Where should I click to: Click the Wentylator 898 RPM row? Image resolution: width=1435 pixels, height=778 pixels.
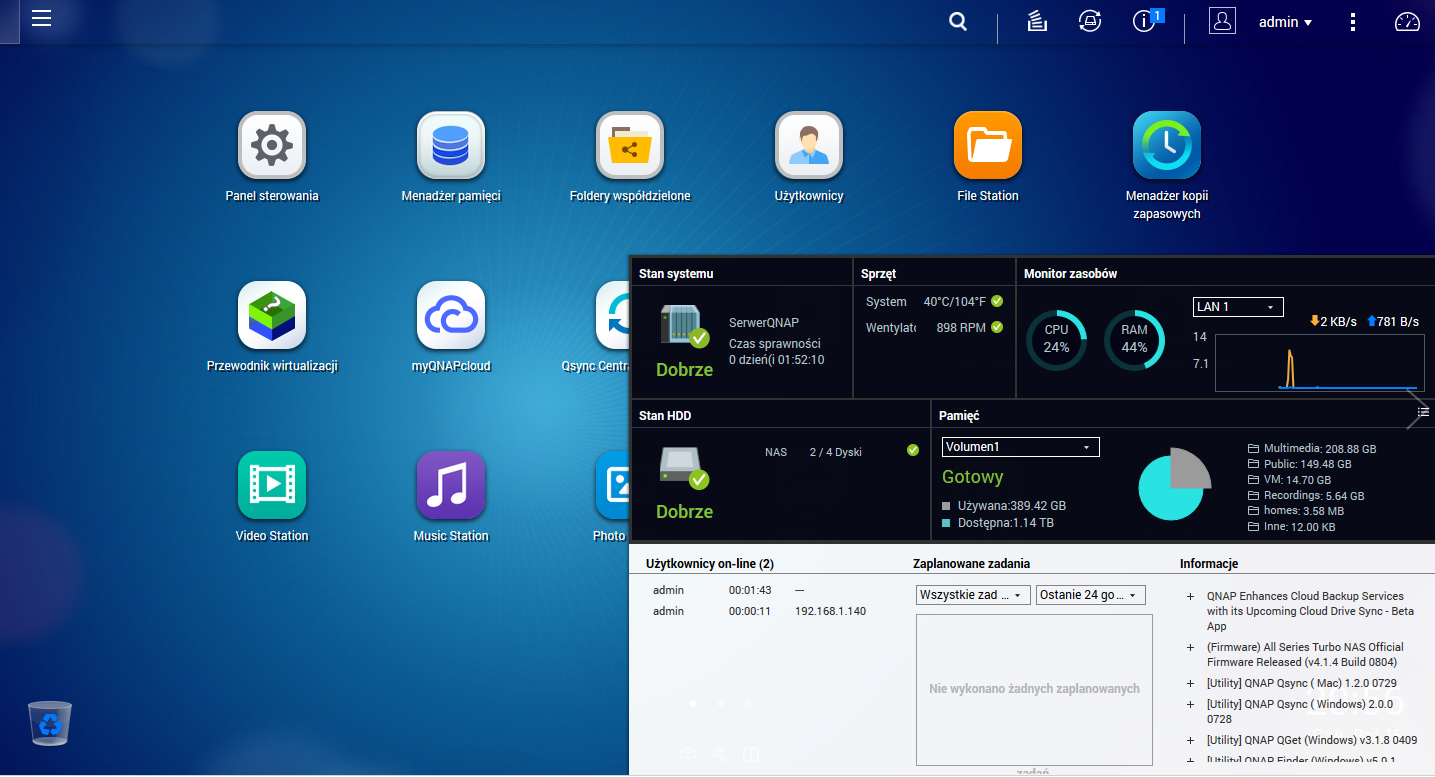934,327
